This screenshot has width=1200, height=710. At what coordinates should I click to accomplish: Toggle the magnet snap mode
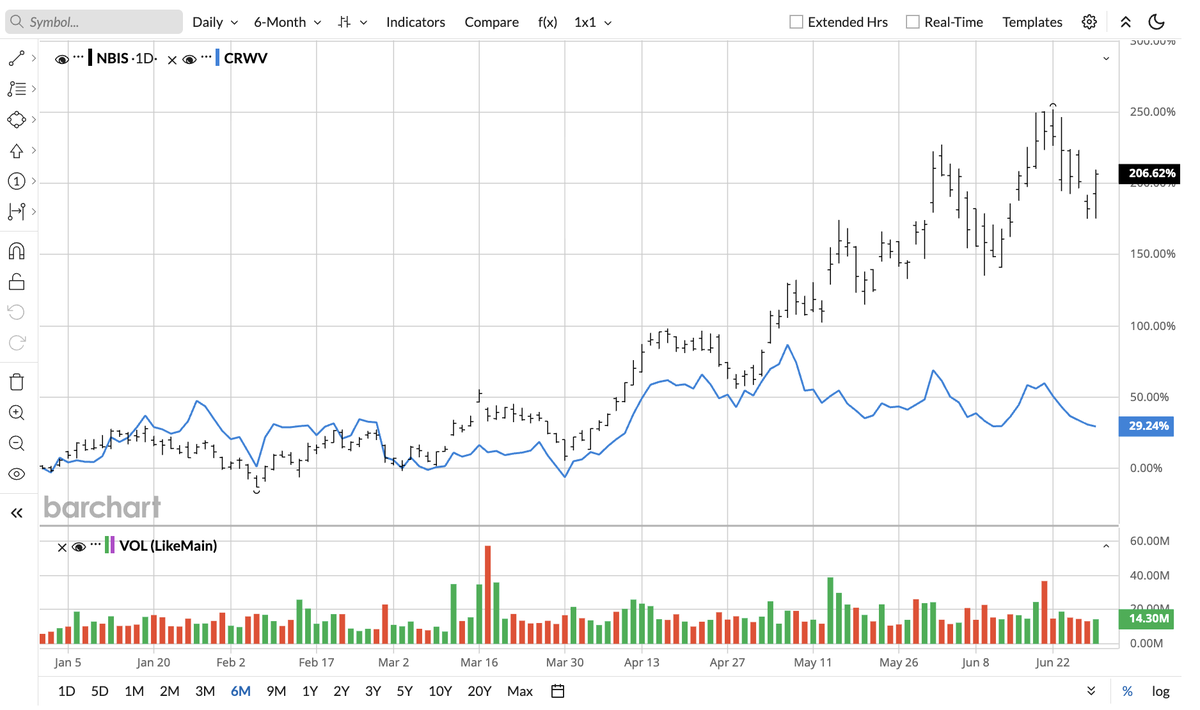point(16,250)
